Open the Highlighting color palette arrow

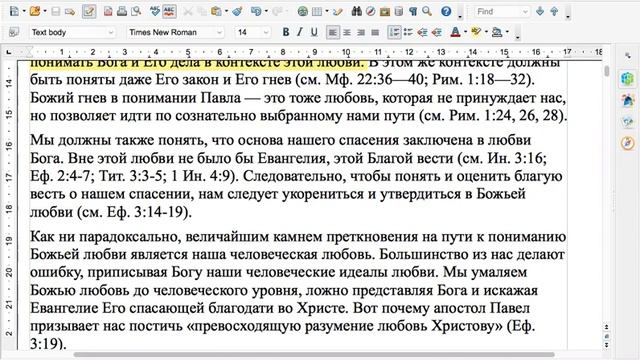coord(486,32)
